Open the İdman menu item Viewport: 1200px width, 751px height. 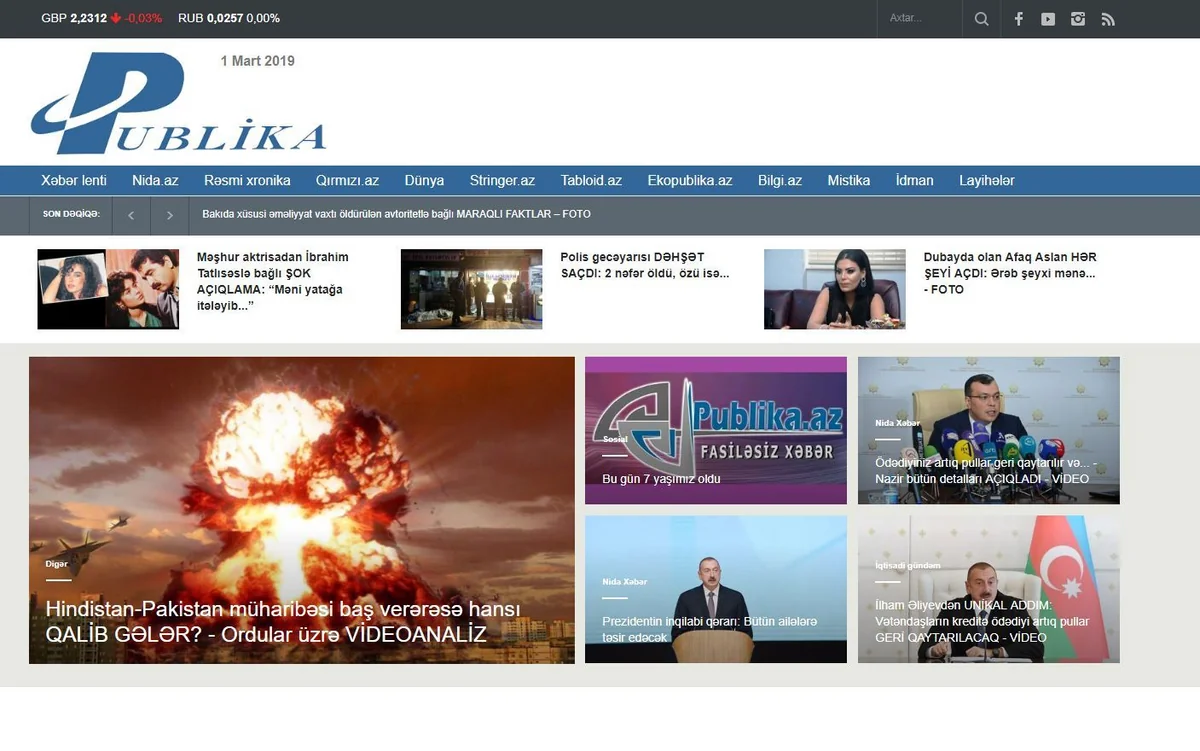click(x=914, y=181)
